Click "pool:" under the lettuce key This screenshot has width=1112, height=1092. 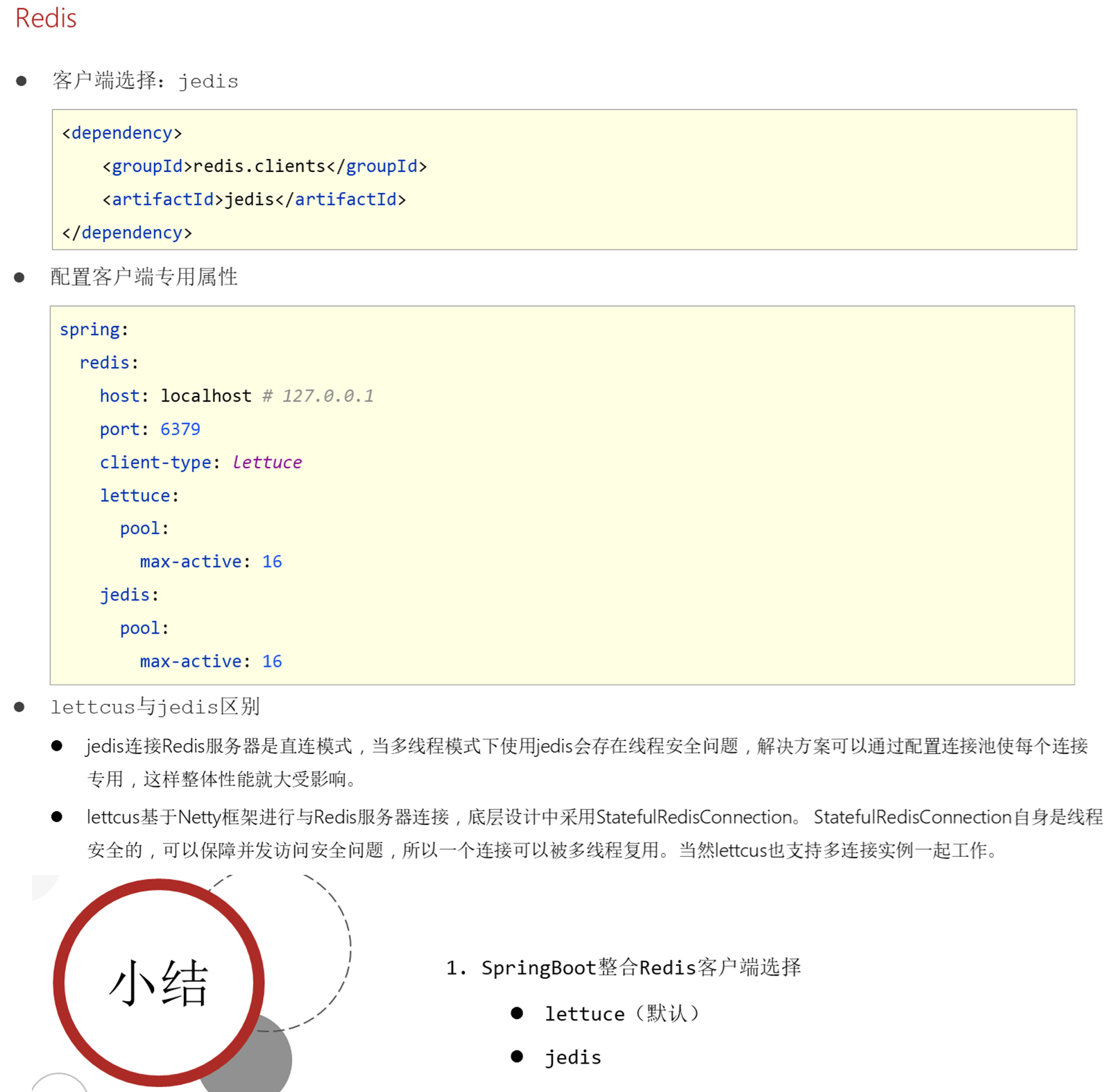(144, 529)
